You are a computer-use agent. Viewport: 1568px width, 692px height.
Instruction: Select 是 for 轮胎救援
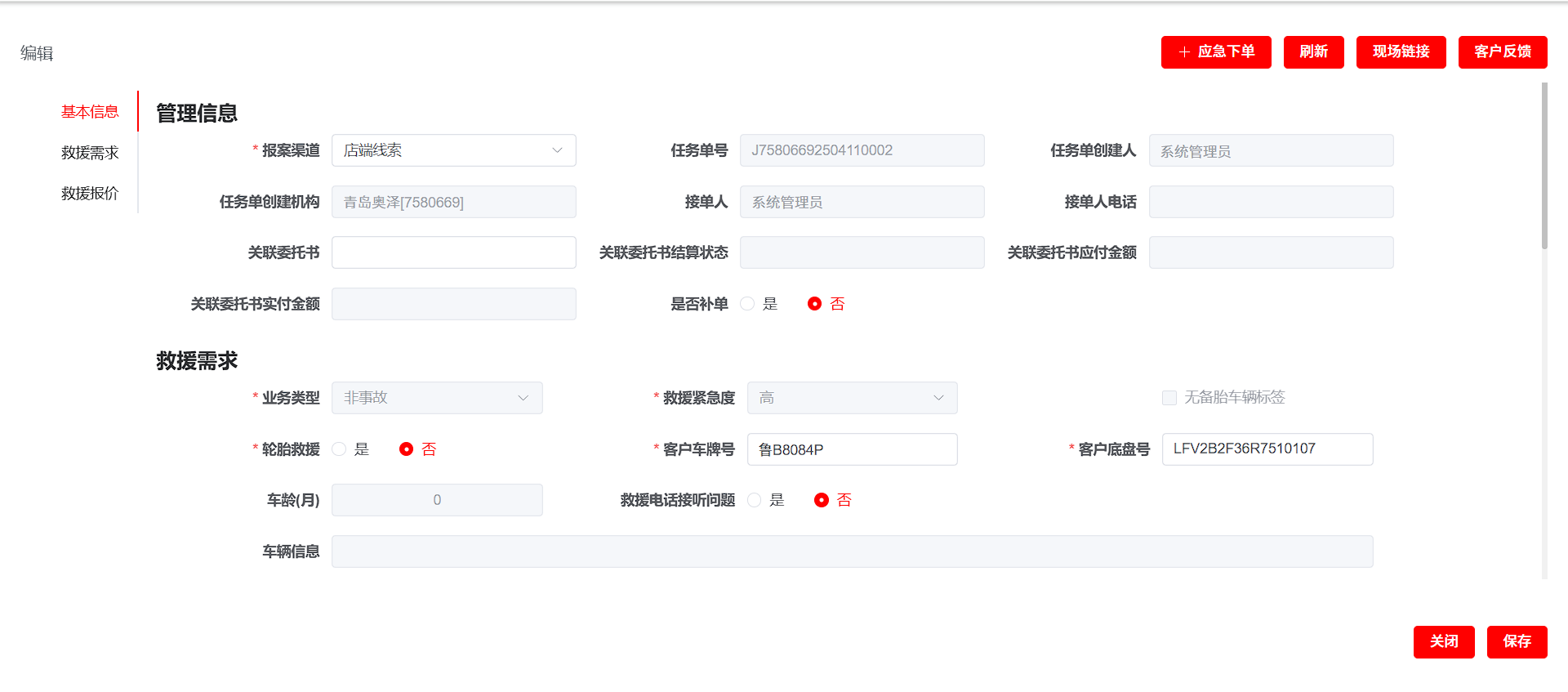click(x=339, y=449)
